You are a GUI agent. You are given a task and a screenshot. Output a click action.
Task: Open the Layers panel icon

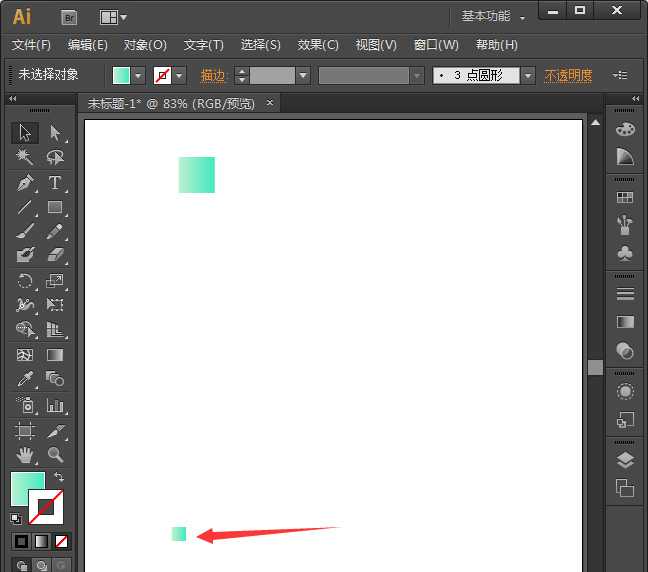625,460
